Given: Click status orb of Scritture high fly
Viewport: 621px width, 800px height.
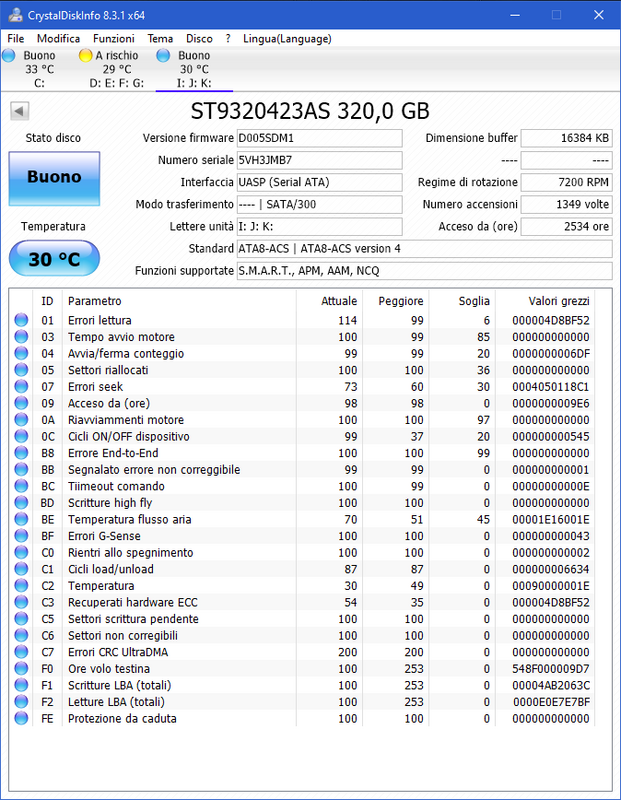Looking at the screenshot, I should [21, 503].
